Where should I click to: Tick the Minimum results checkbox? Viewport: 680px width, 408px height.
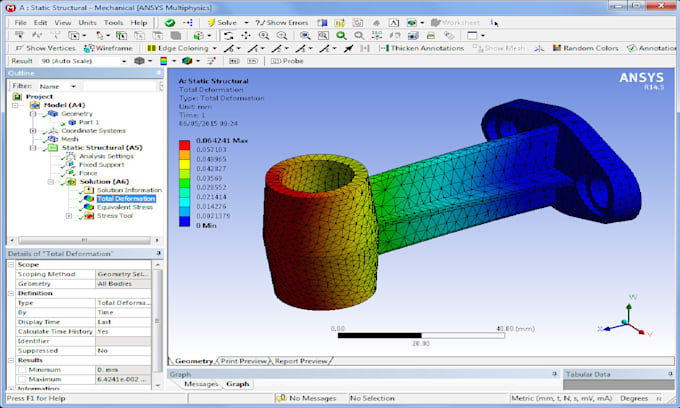[x=20, y=370]
